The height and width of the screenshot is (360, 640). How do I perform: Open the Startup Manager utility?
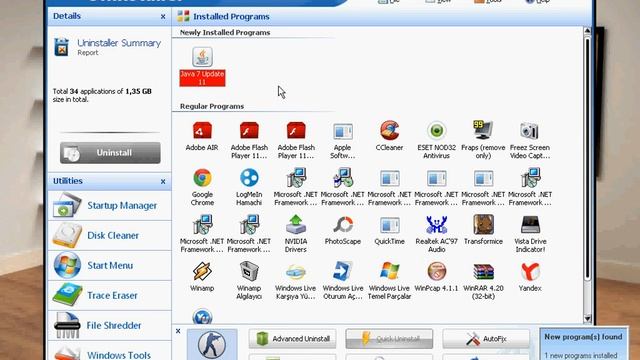(x=109, y=205)
